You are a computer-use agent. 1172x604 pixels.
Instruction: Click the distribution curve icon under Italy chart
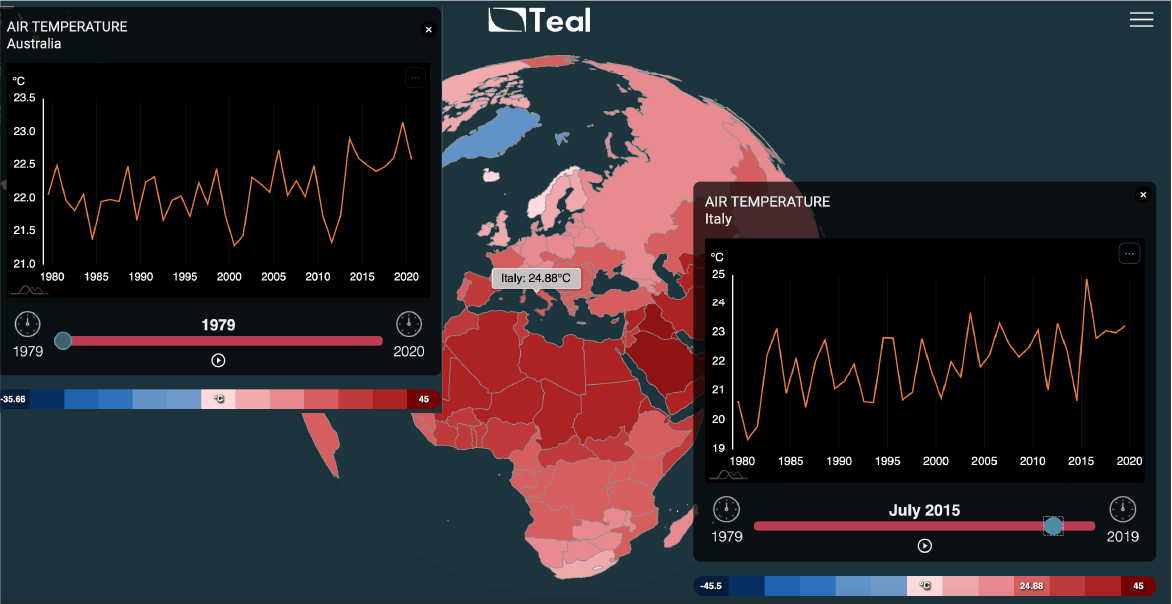tap(728, 474)
